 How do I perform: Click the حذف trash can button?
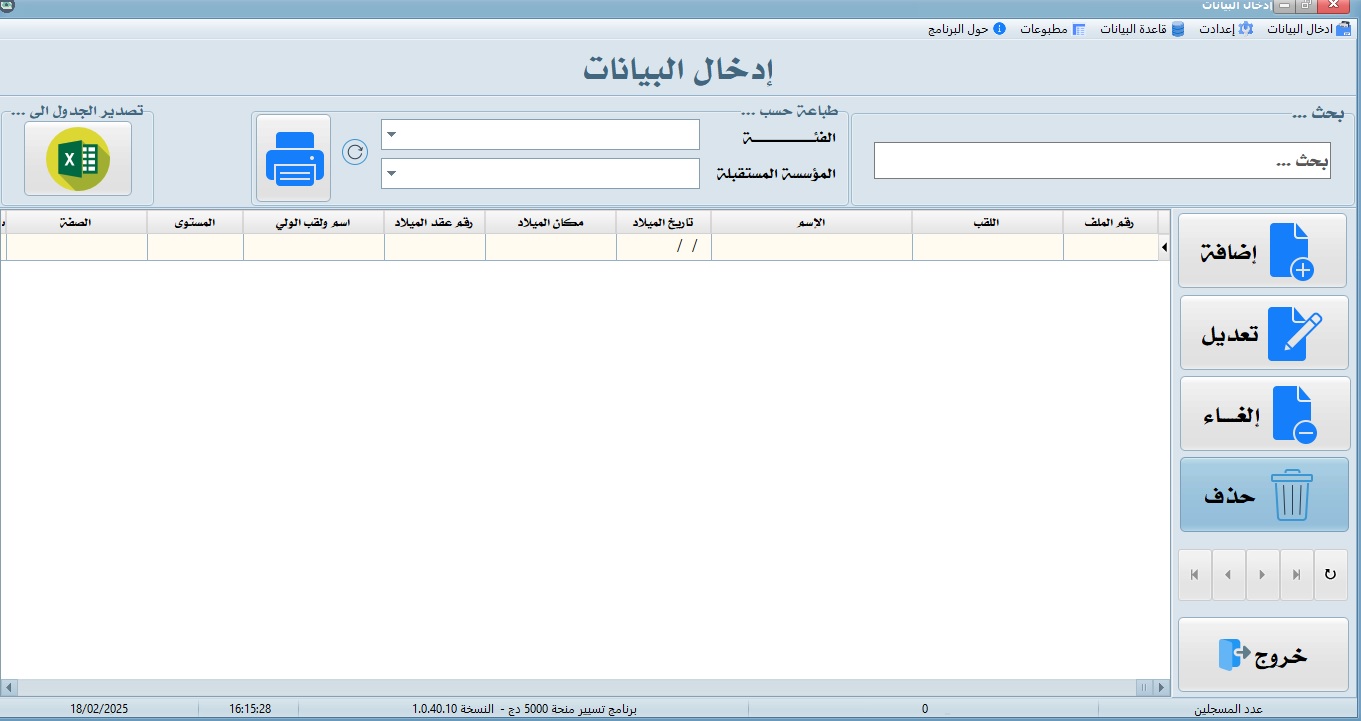click(1264, 495)
